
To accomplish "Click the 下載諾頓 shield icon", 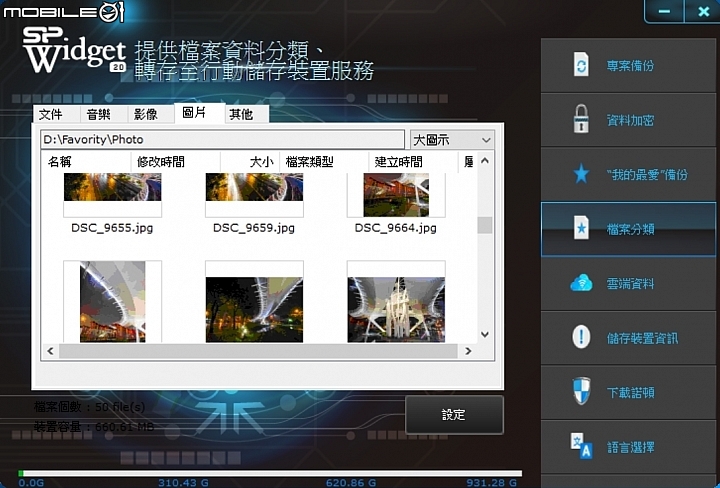I will point(581,392).
